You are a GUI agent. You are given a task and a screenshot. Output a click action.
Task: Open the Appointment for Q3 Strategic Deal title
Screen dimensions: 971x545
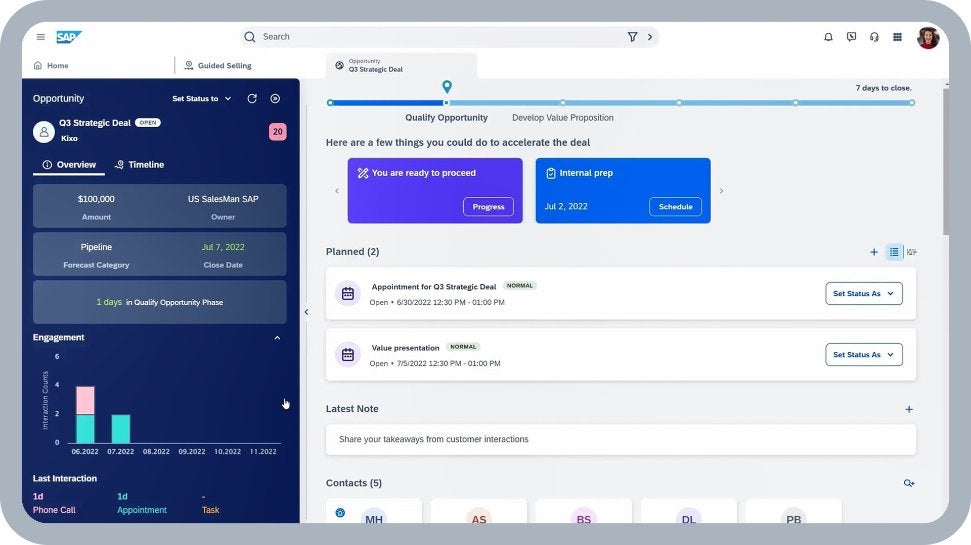(x=433, y=287)
